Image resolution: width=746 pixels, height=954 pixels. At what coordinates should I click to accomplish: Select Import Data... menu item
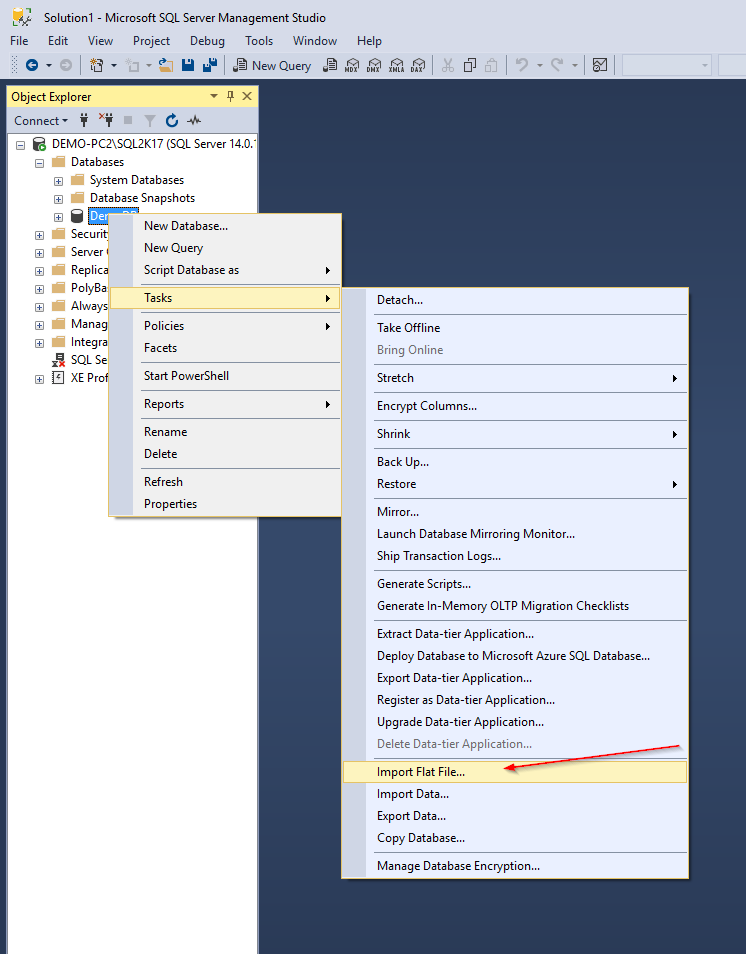(515, 793)
